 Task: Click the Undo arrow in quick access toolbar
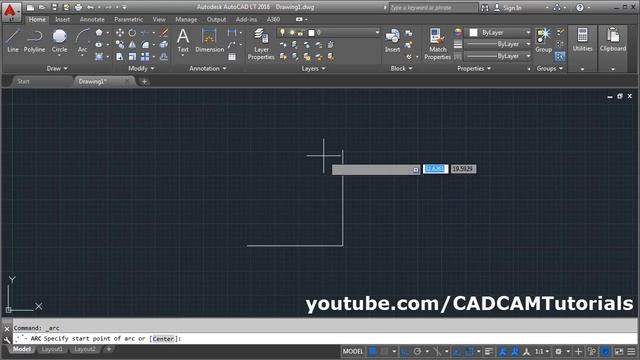tap(90, 7)
